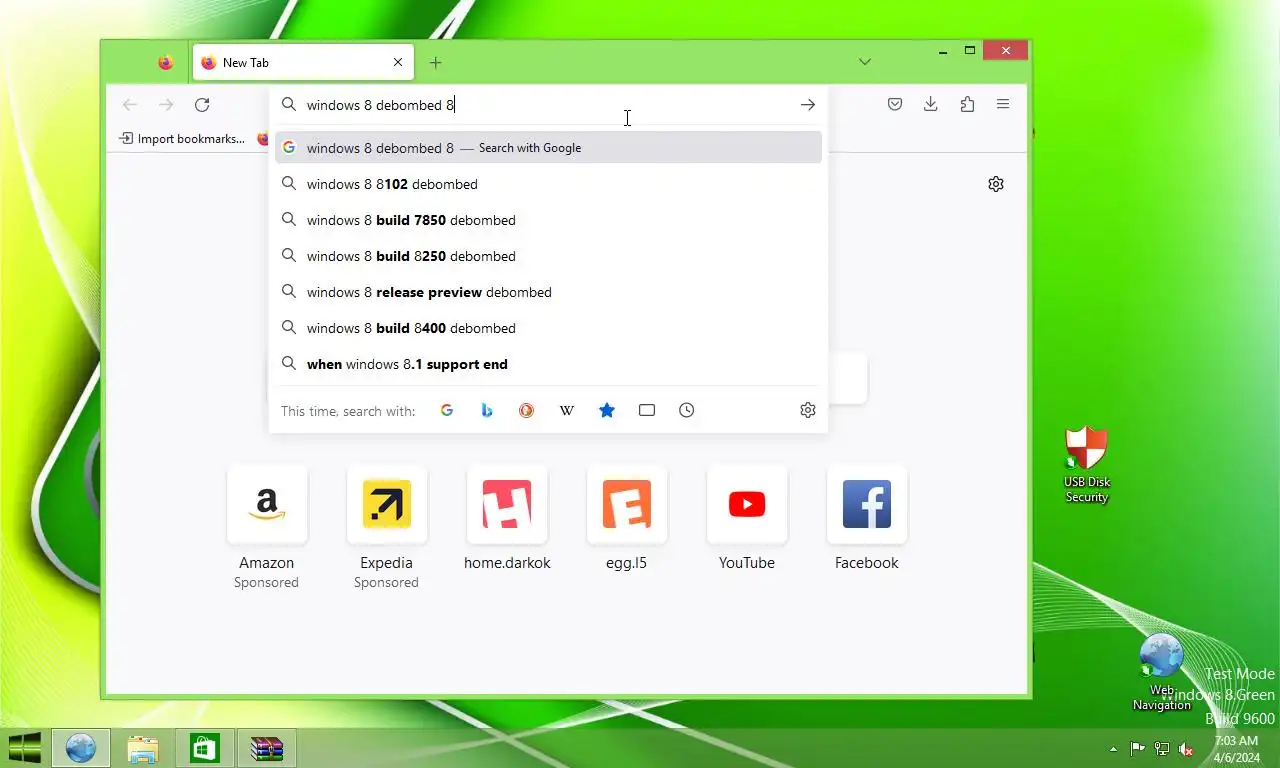The image size is (1280, 768).
Task: Open a new tab with plus button
Action: 435,62
